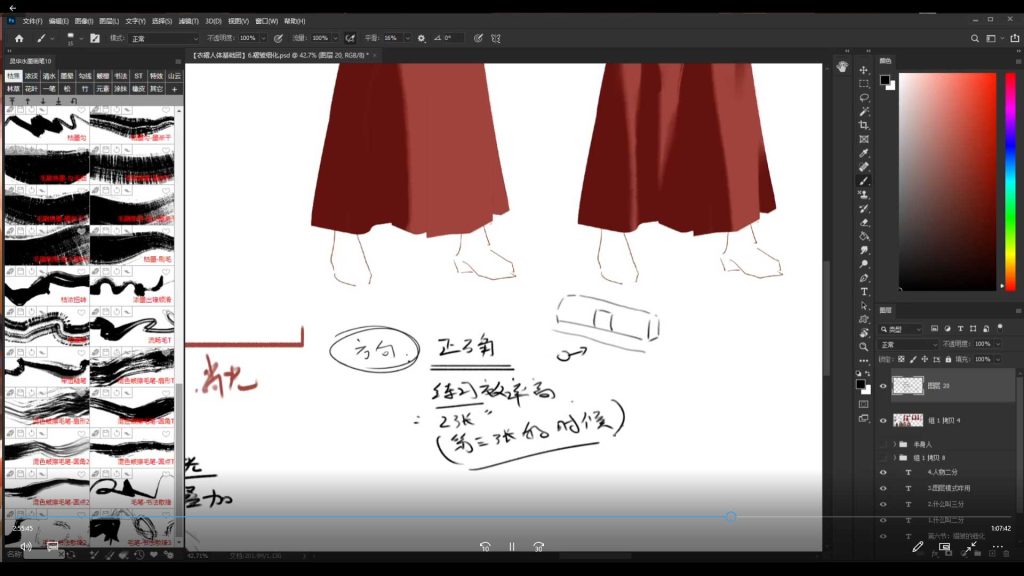1024x576 pixels.
Task: Click the symmetry butterfly icon
Action: [x=496, y=39]
